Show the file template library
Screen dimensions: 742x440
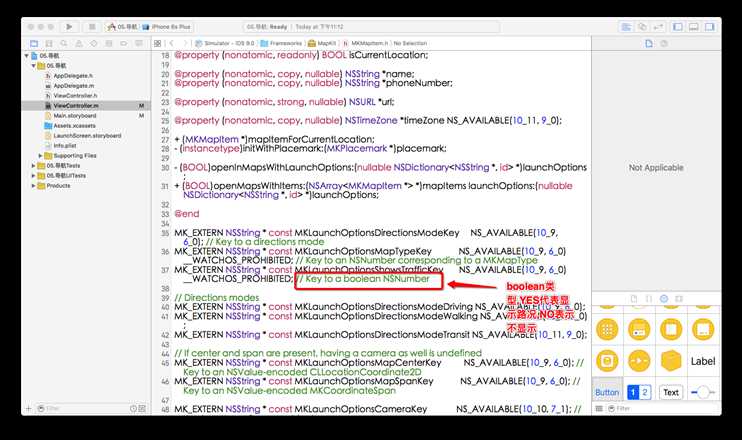point(634,299)
